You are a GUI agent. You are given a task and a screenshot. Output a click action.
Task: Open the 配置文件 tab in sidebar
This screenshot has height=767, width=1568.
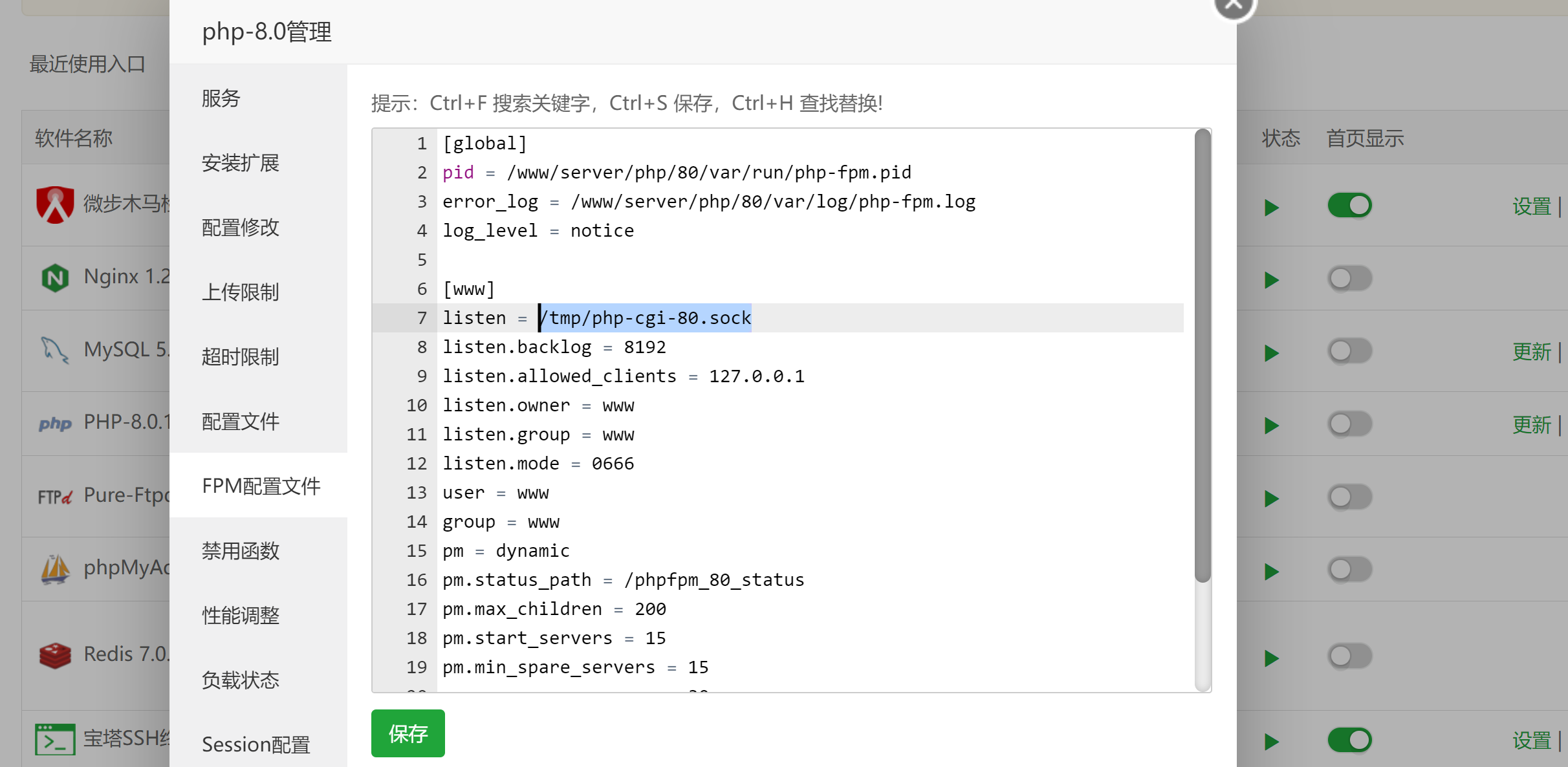pyautogui.click(x=241, y=422)
